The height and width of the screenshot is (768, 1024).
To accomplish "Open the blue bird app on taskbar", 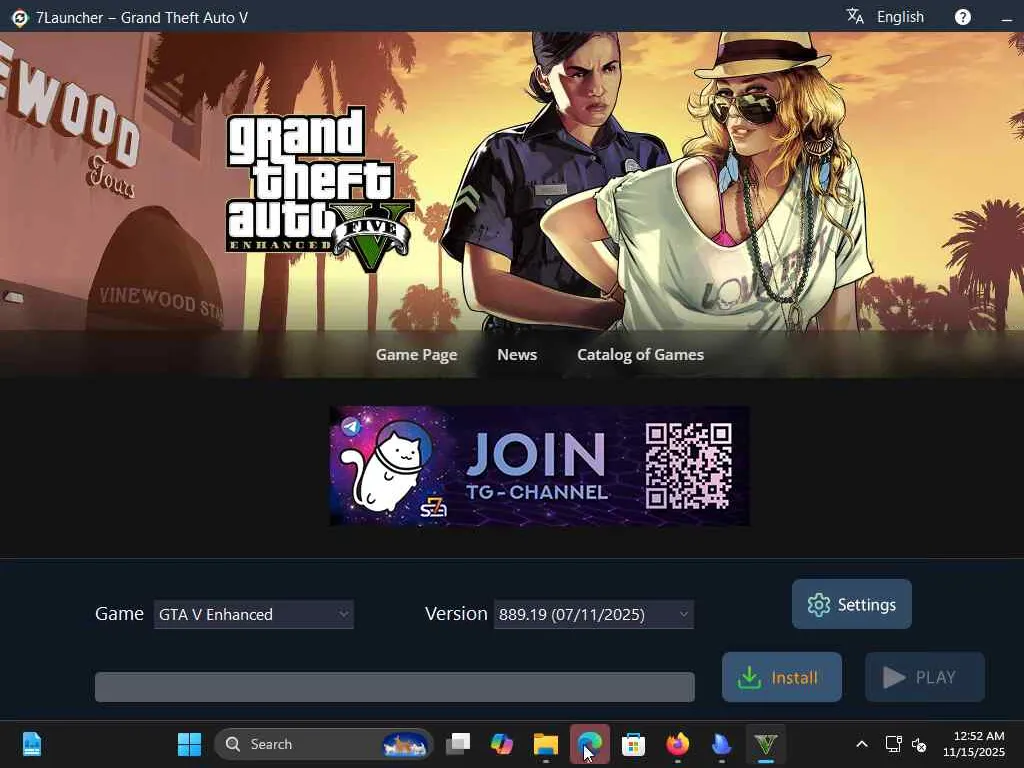I will pyautogui.click(x=721, y=744).
